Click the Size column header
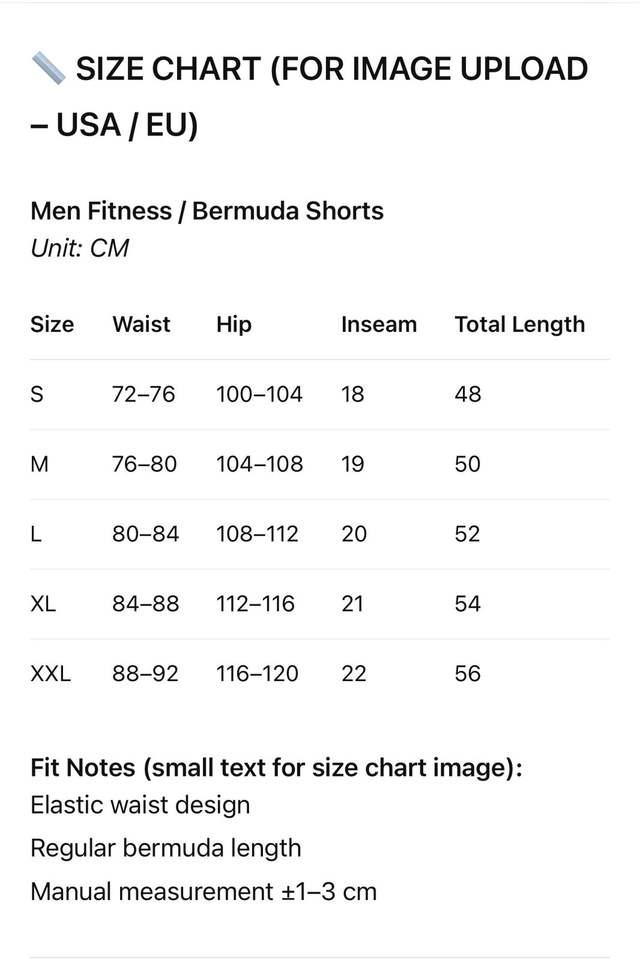 (x=52, y=324)
